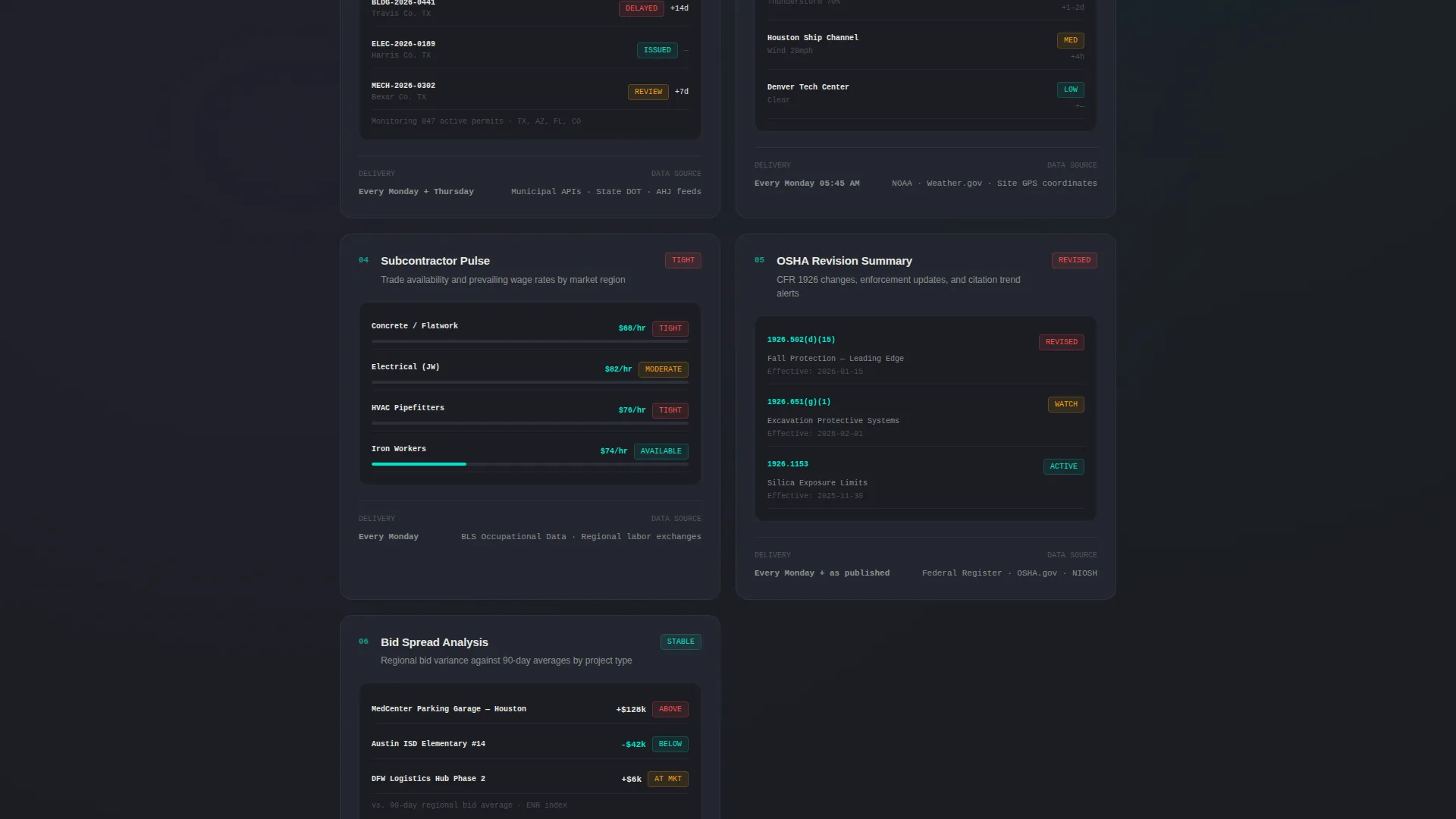1456x819 pixels.
Task: Click the Iron Workers availability progress bar
Action: (530, 464)
